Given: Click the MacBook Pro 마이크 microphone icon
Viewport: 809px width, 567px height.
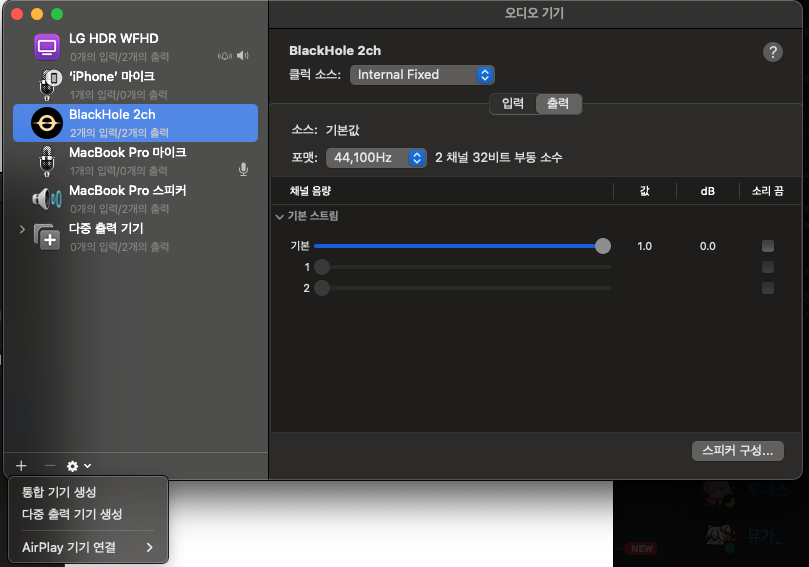Looking at the screenshot, I should coord(47,161).
